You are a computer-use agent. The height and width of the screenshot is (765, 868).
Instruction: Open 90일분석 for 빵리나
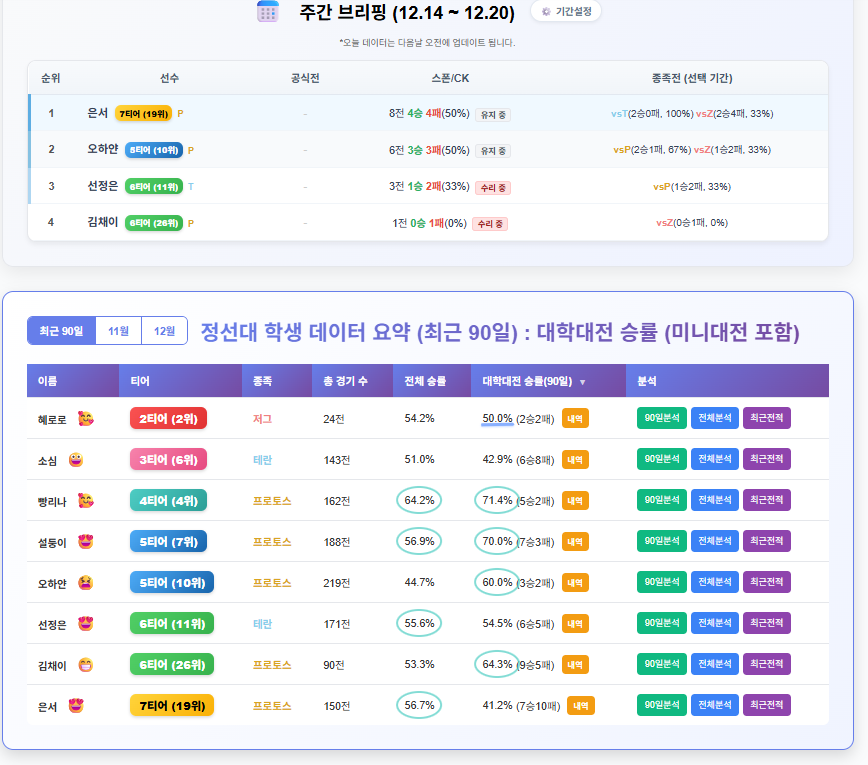(x=661, y=500)
